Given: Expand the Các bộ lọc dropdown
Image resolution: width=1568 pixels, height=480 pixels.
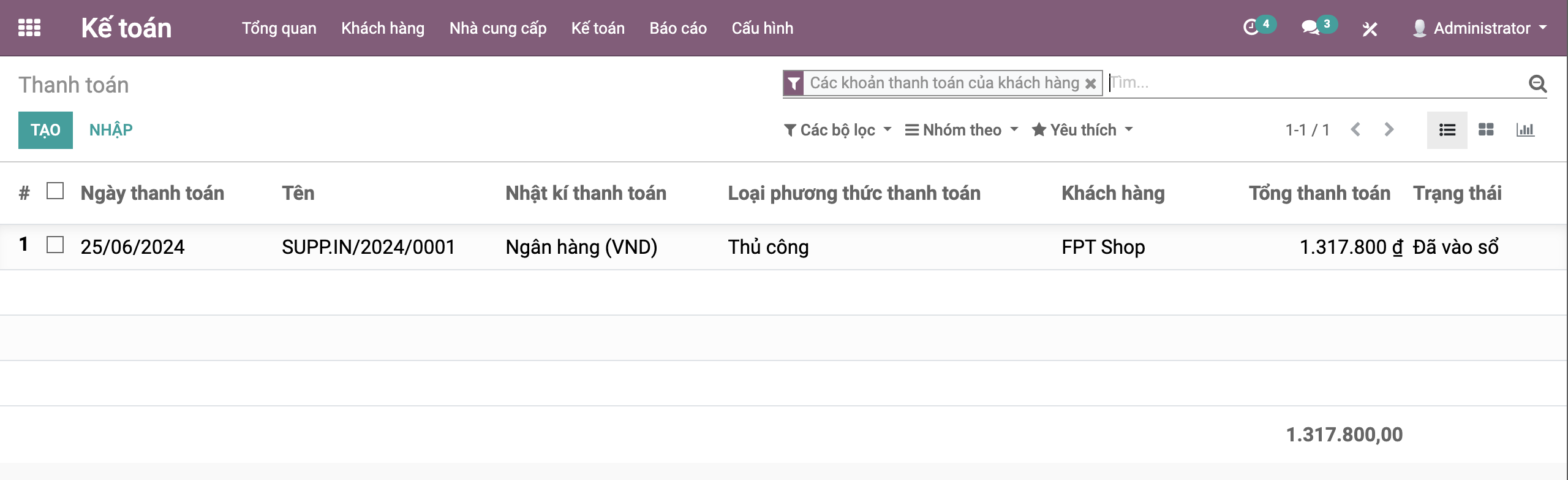Looking at the screenshot, I should 837,130.
